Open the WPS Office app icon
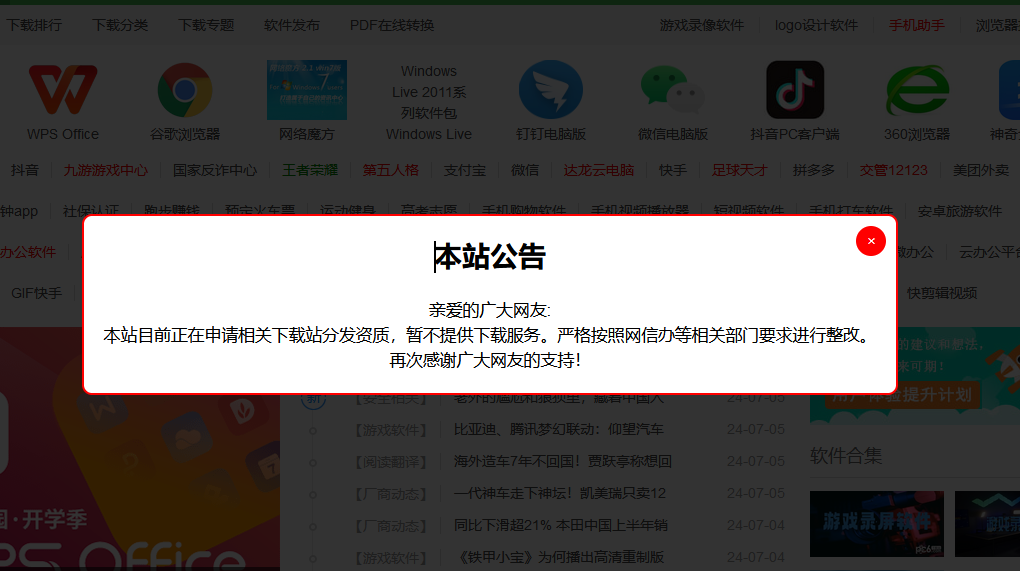The width and height of the screenshot is (1020, 571). (x=63, y=91)
